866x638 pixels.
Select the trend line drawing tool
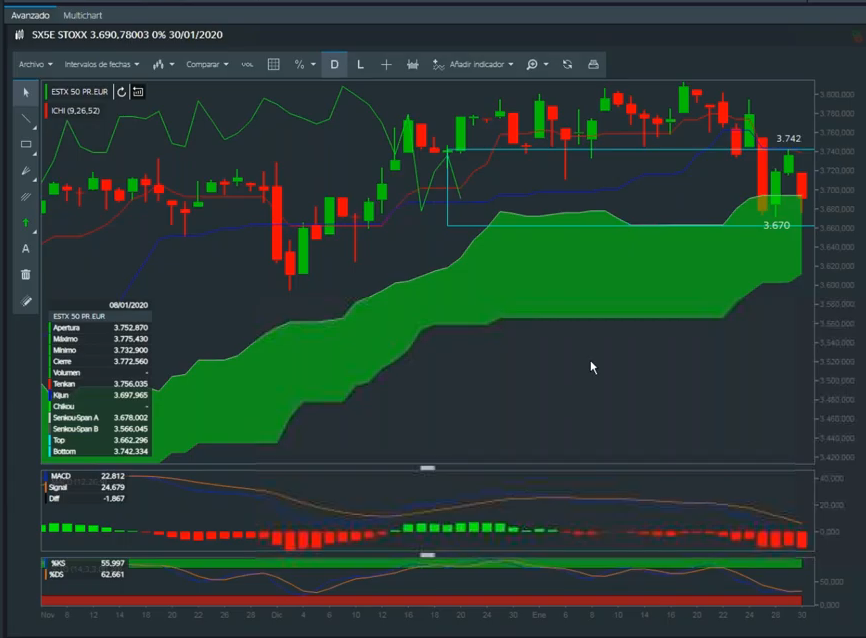25,118
